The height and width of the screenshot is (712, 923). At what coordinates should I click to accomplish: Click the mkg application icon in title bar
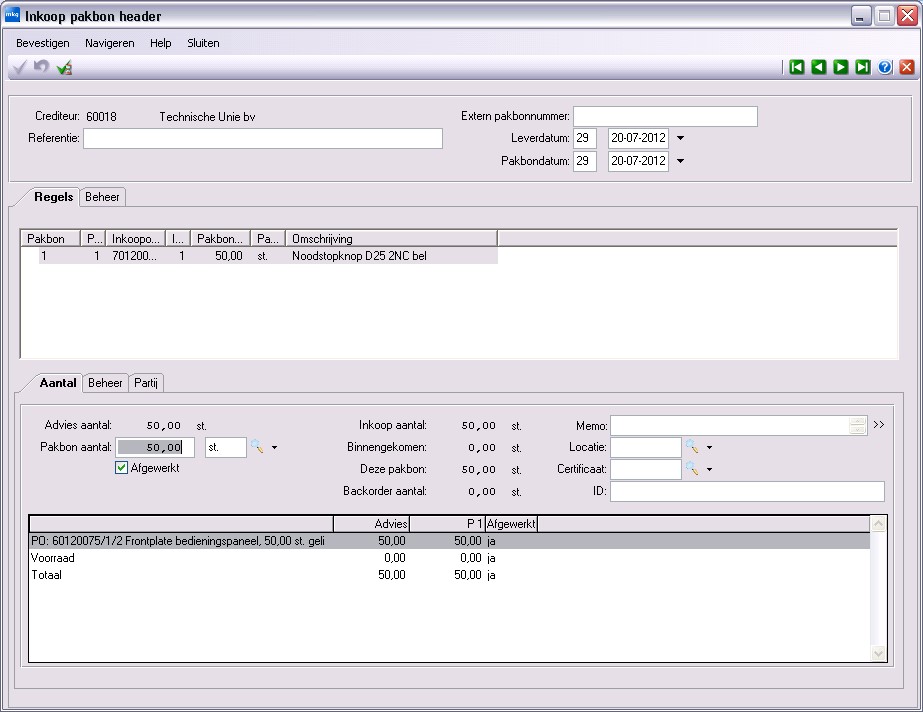(12, 15)
